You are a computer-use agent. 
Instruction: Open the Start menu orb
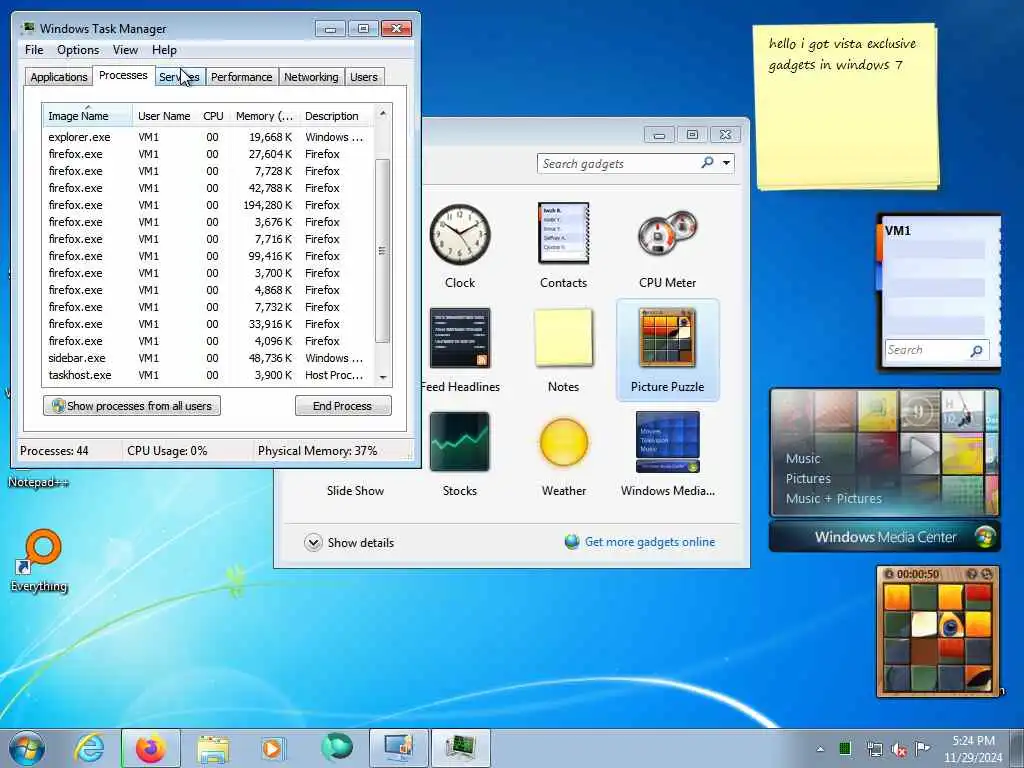27,748
